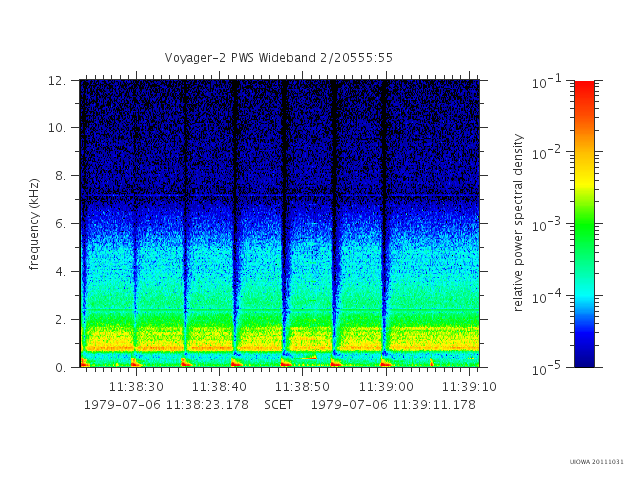The height and width of the screenshot is (480, 640).
Task: Click the '0.' frequency tick label
Action: (x=60, y=368)
